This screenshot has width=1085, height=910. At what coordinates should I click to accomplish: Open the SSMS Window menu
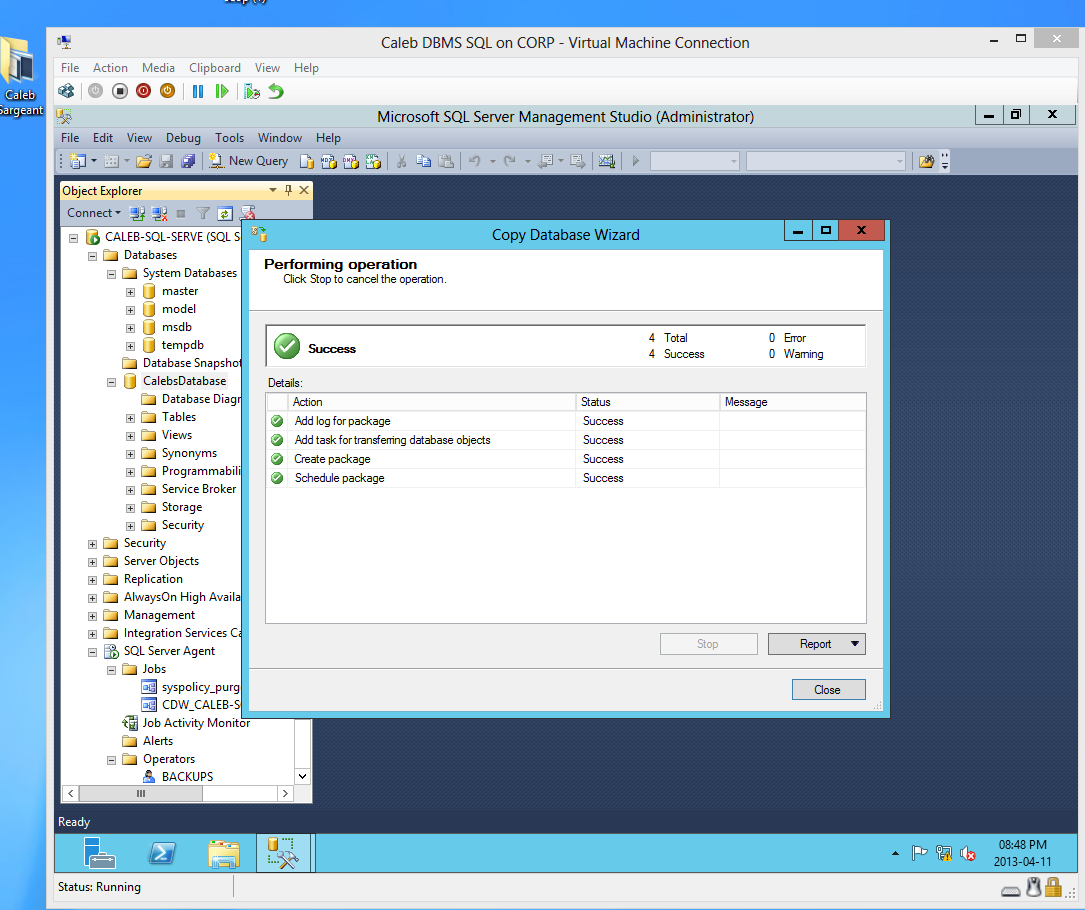tap(280, 138)
